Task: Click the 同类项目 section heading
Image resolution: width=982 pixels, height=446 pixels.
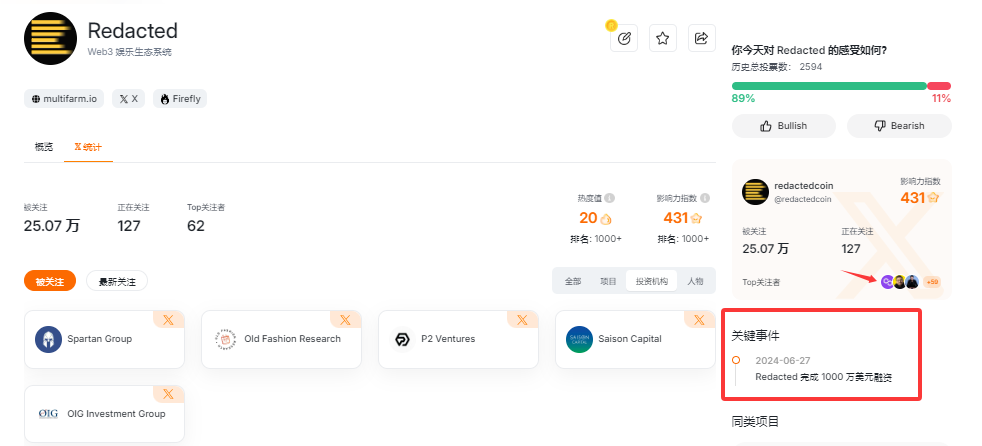Action: click(x=755, y=421)
